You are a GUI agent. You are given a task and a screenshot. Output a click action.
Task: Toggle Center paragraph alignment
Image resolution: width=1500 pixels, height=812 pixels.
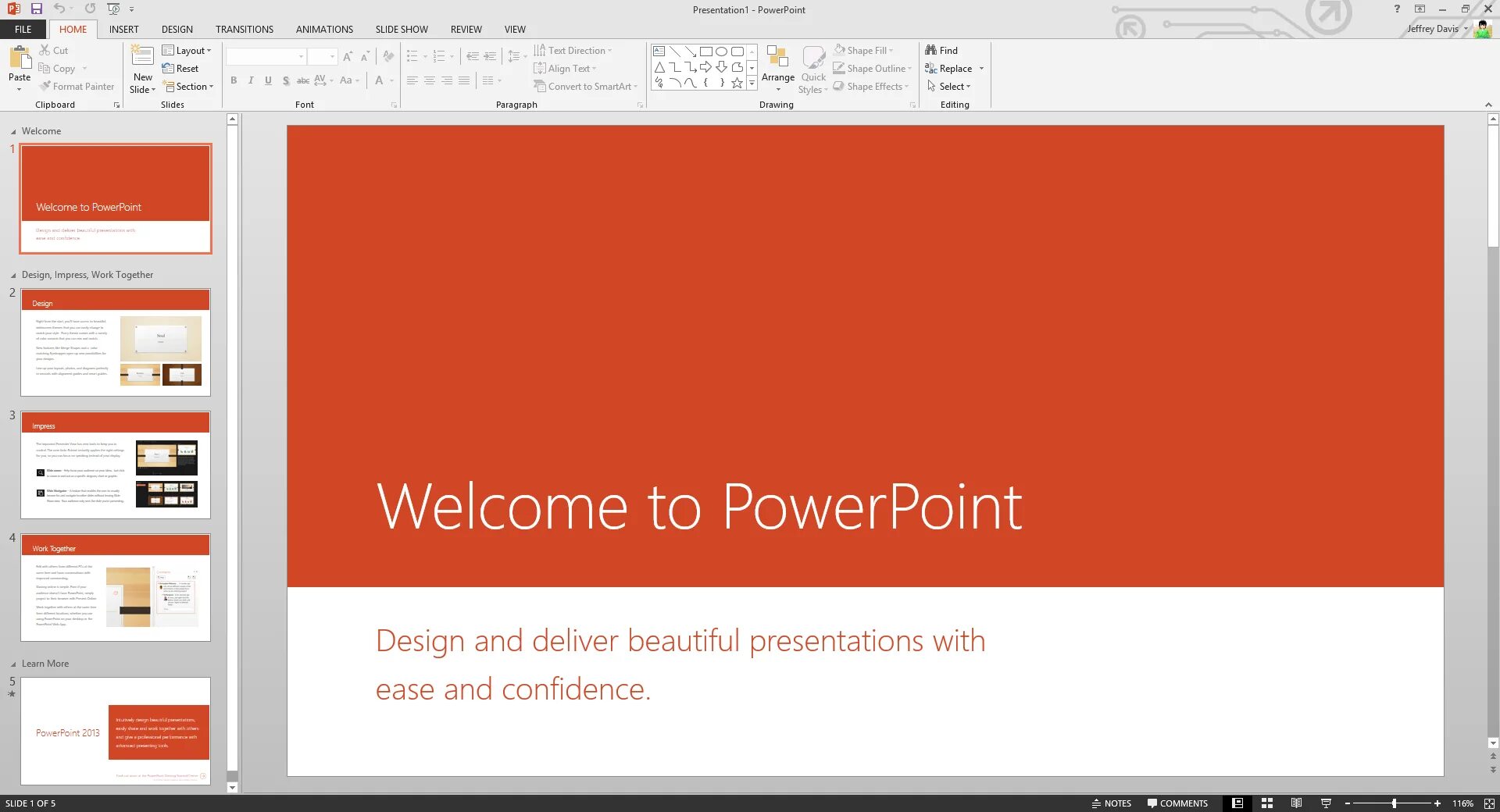[430, 80]
